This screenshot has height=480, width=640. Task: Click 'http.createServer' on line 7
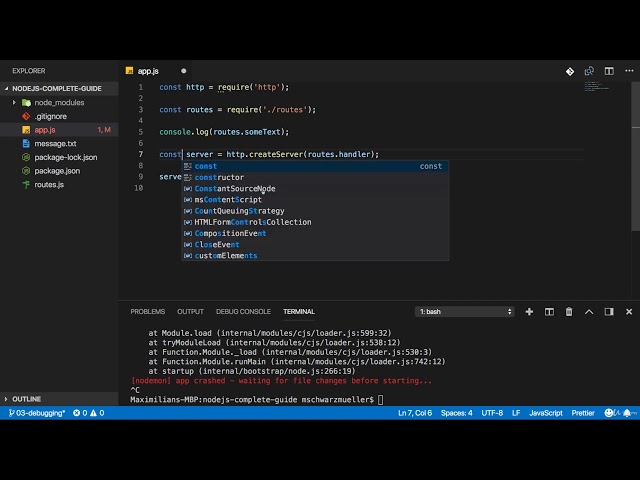pyautogui.click(x=264, y=155)
